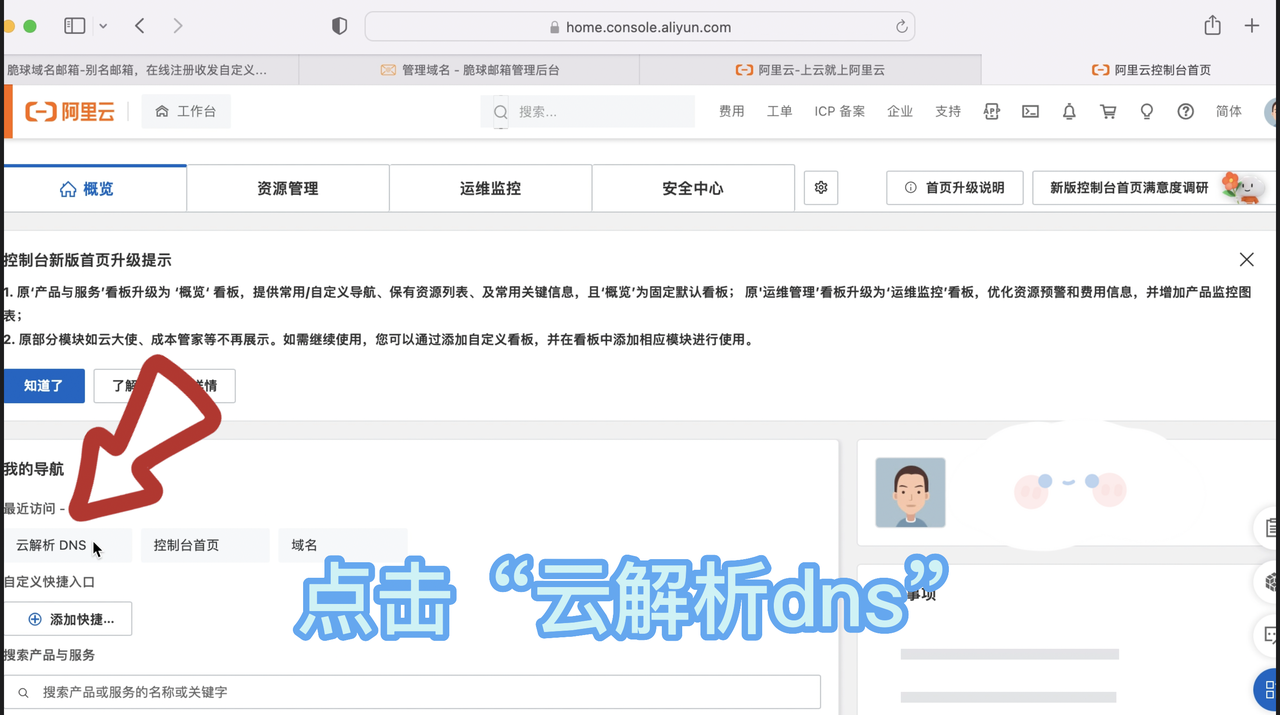Reload the page with refresh icon
Screen dimensions: 1280x715
901,27
